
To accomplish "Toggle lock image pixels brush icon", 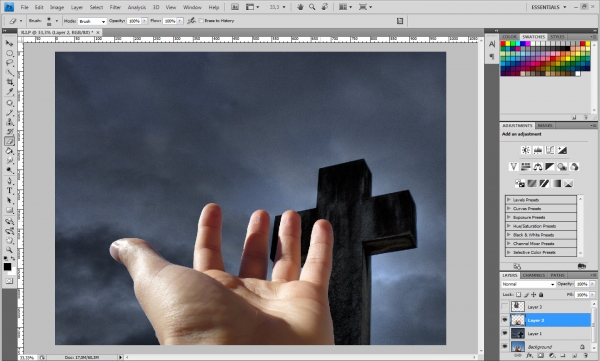I will [526, 295].
